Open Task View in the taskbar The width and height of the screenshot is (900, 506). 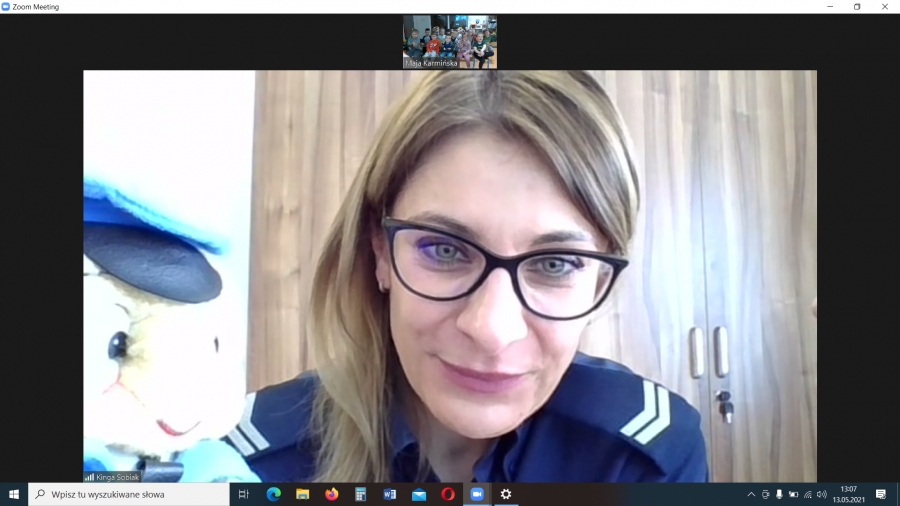coord(243,494)
